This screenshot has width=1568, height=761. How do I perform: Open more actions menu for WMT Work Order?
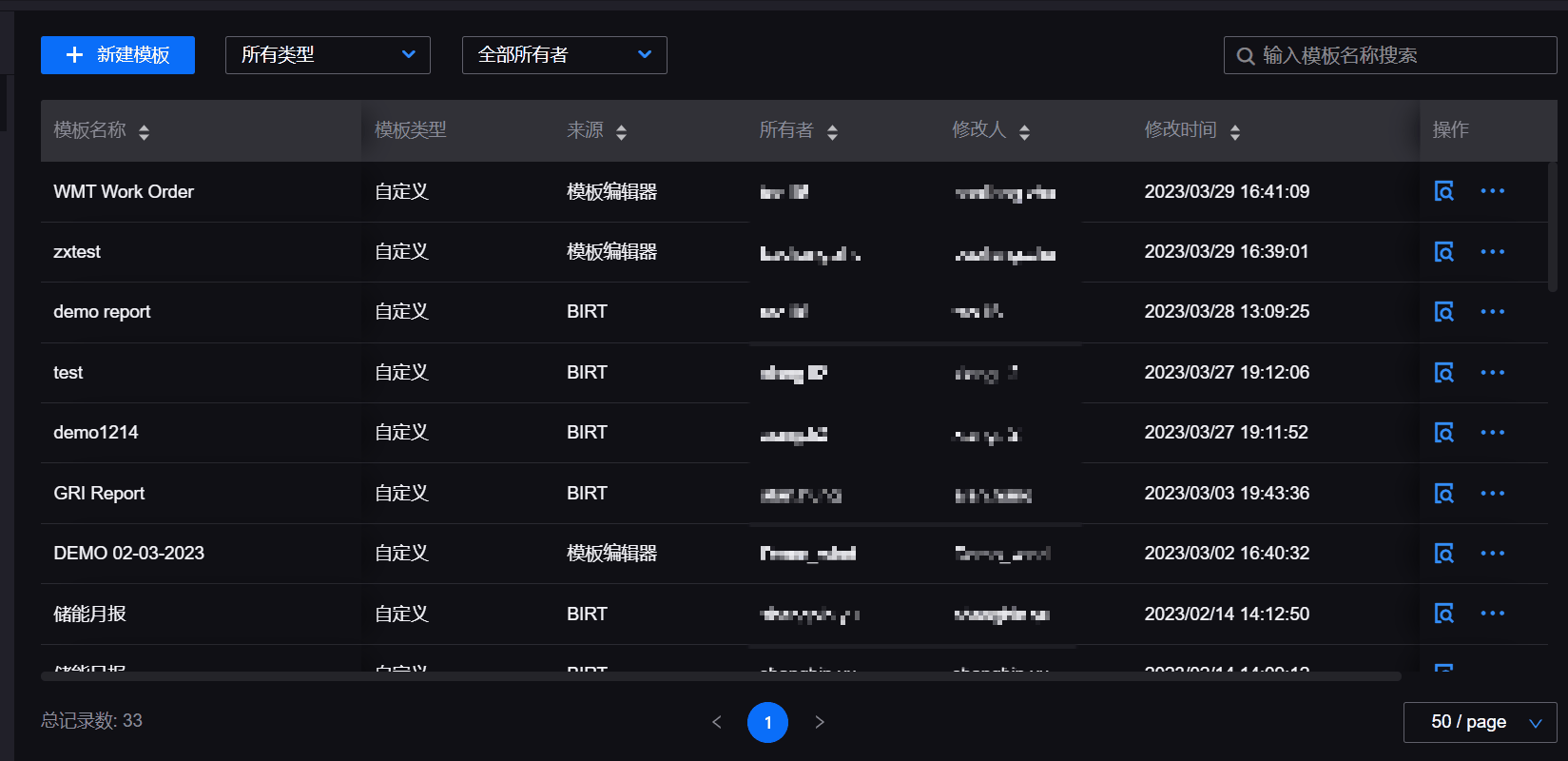pos(1493,191)
